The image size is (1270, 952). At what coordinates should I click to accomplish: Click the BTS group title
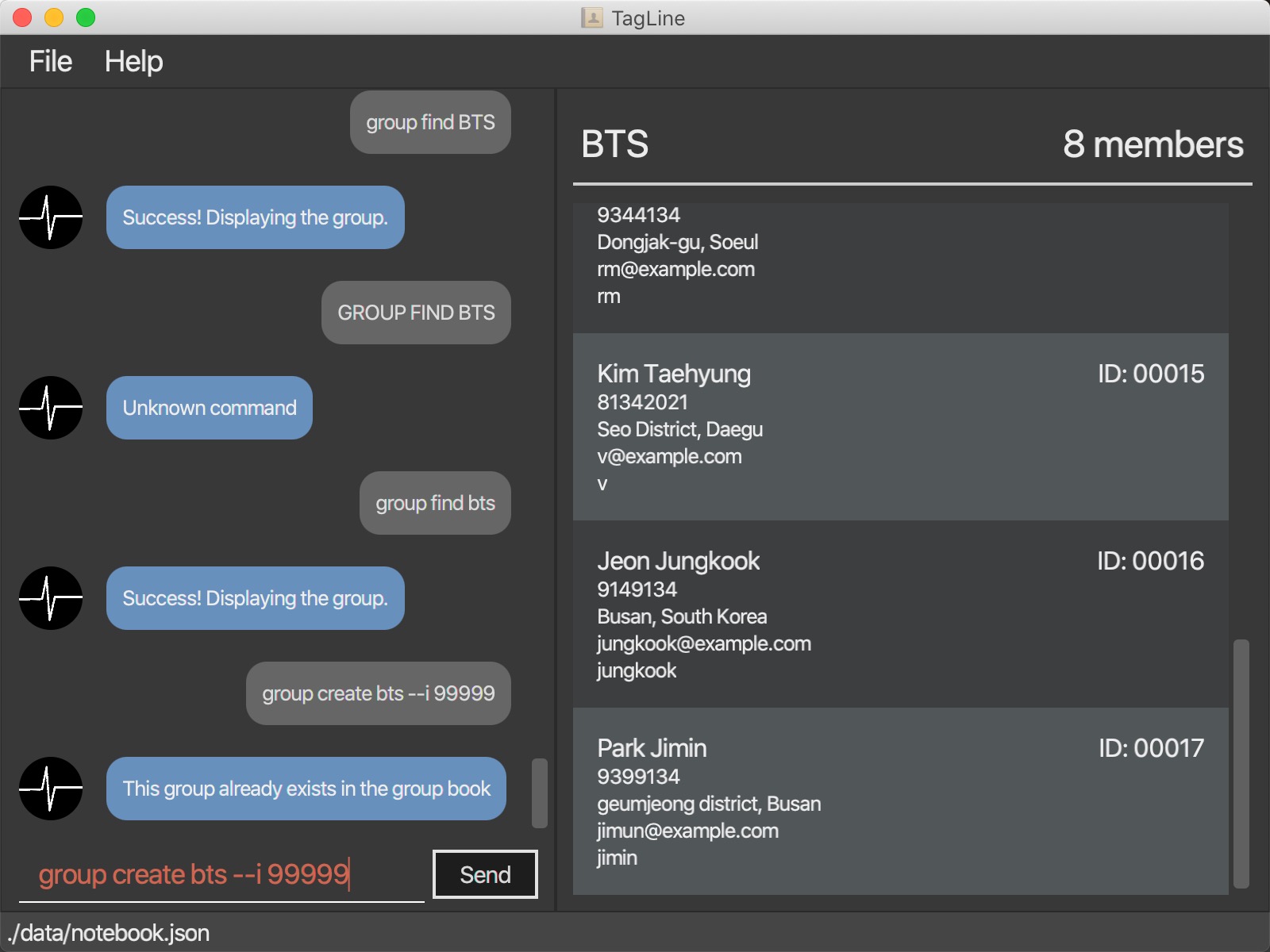(x=614, y=144)
